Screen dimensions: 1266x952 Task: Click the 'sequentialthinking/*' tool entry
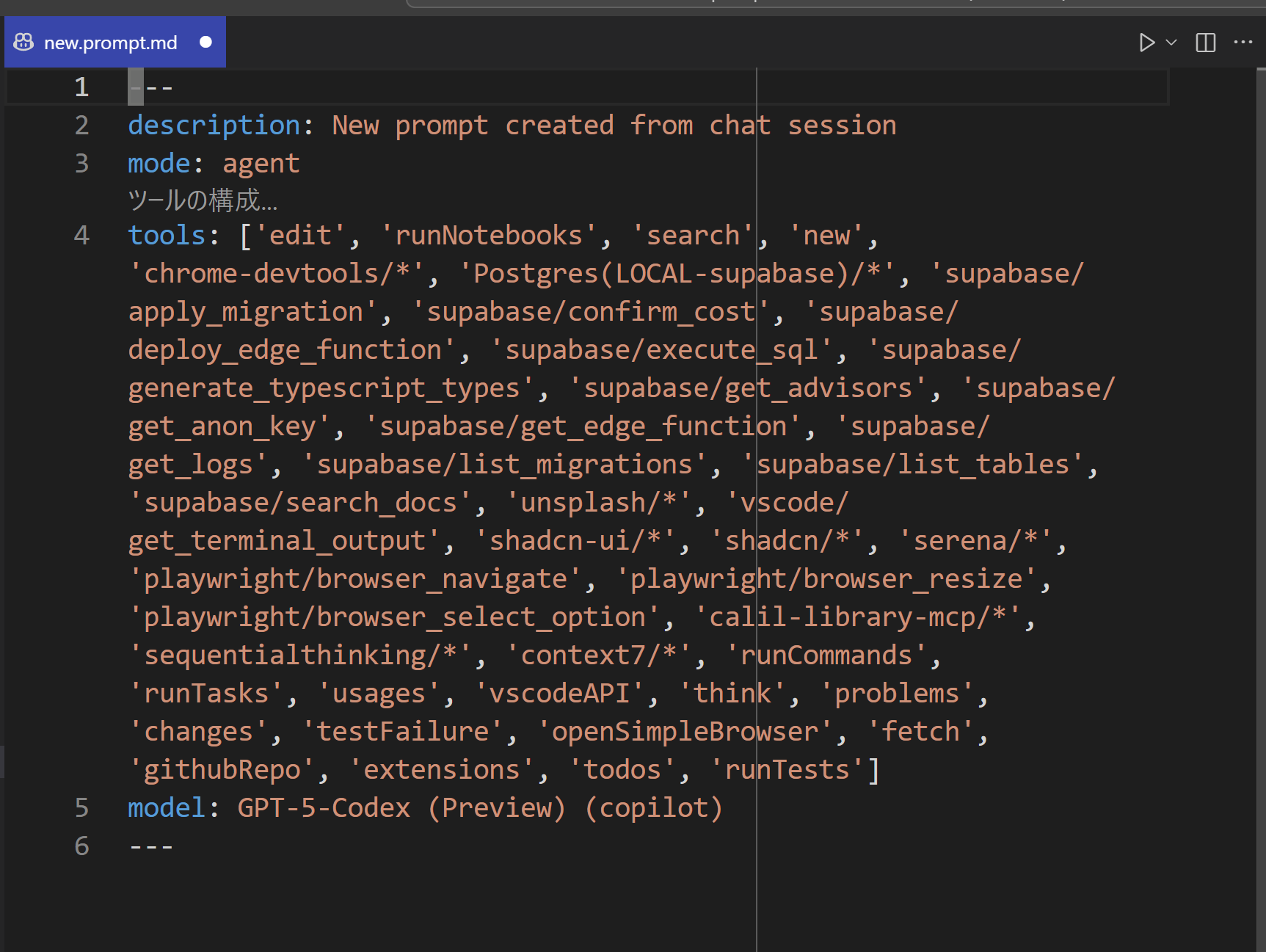pyautogui.click(x=301, y=655)
